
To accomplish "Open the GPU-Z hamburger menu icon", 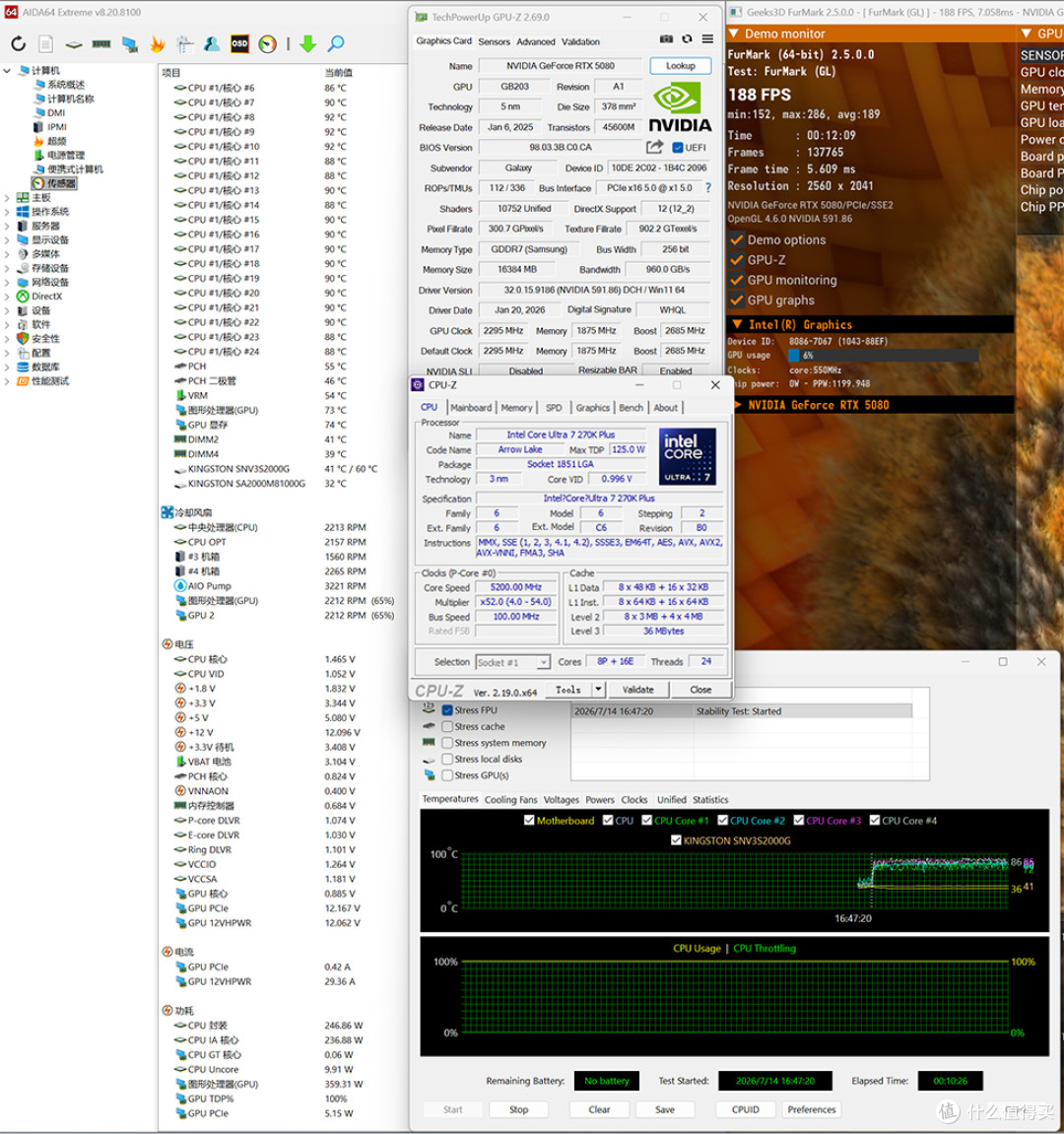I will click(707, 39).
